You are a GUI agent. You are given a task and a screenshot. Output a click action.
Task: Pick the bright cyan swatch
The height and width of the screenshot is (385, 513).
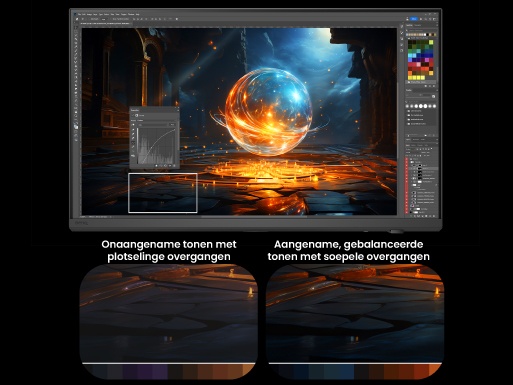[x=410, y=55]
